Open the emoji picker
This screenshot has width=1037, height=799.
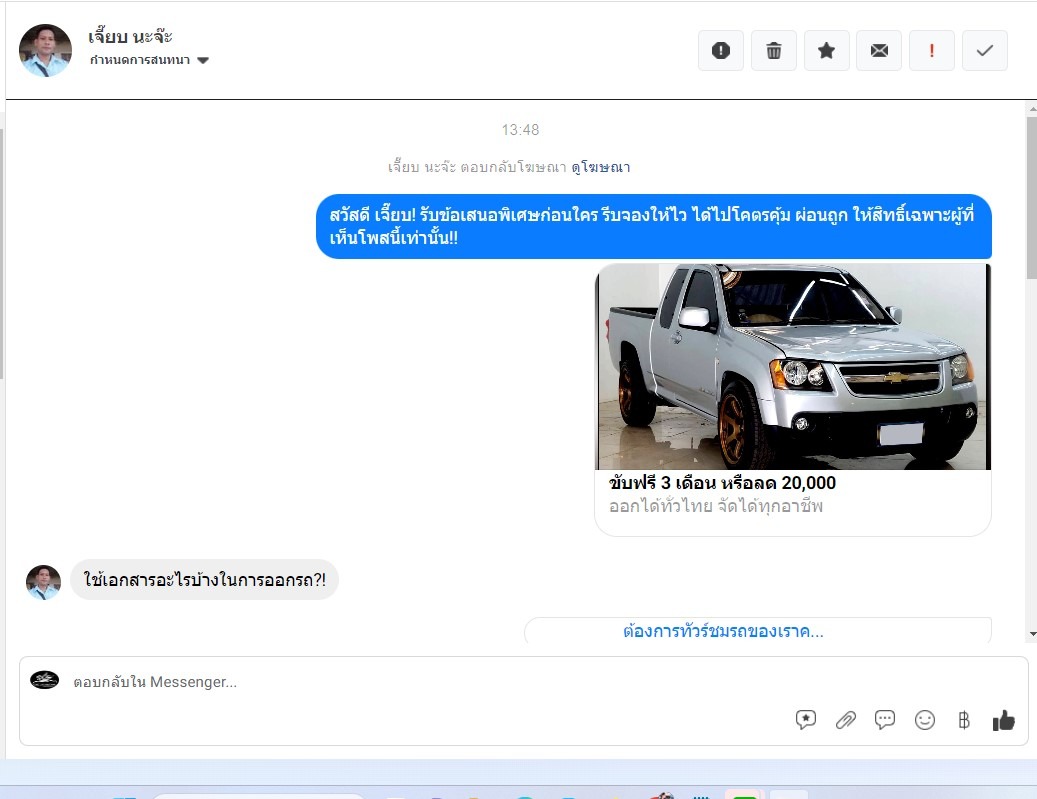point(925,720)
